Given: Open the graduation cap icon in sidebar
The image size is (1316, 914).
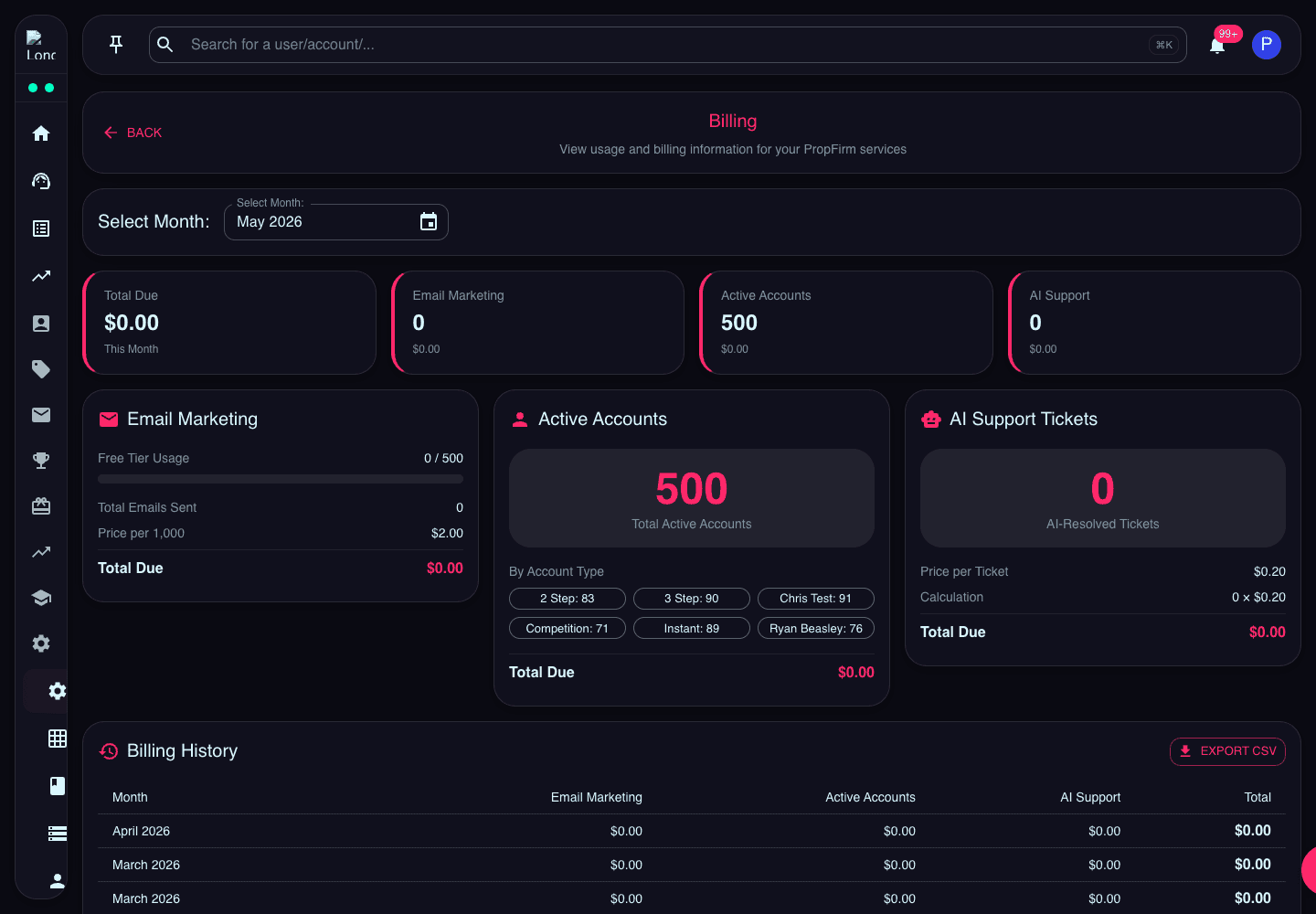Looking at the screenshot, I should click(x=41, y=598).
